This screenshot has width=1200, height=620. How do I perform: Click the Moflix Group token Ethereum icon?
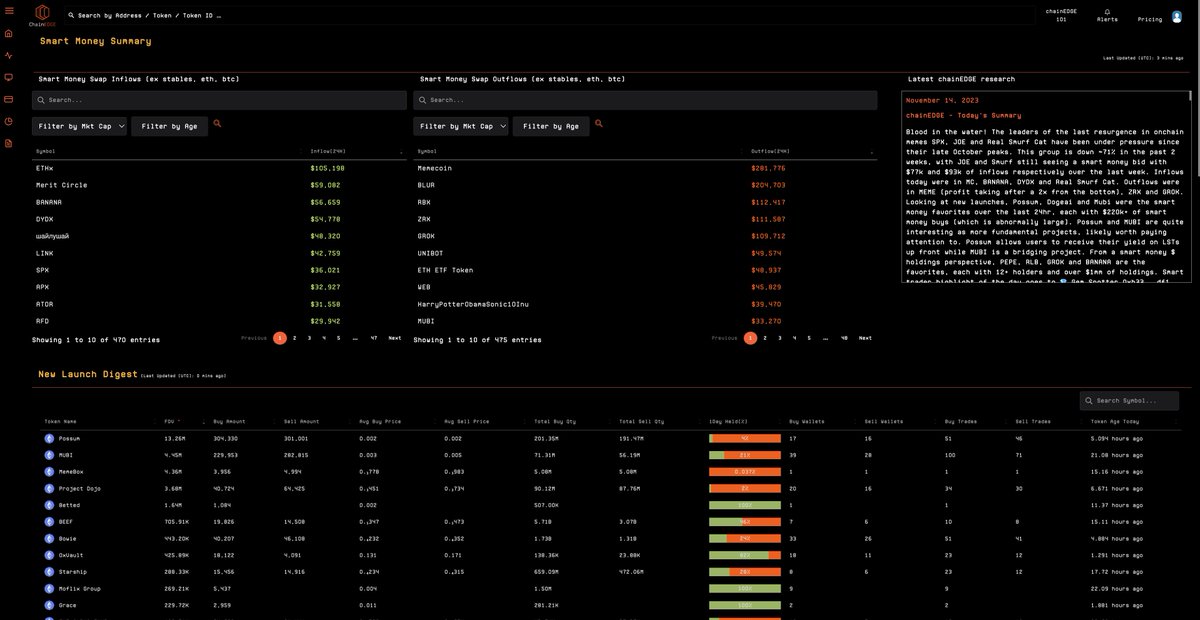pos(49,588)
